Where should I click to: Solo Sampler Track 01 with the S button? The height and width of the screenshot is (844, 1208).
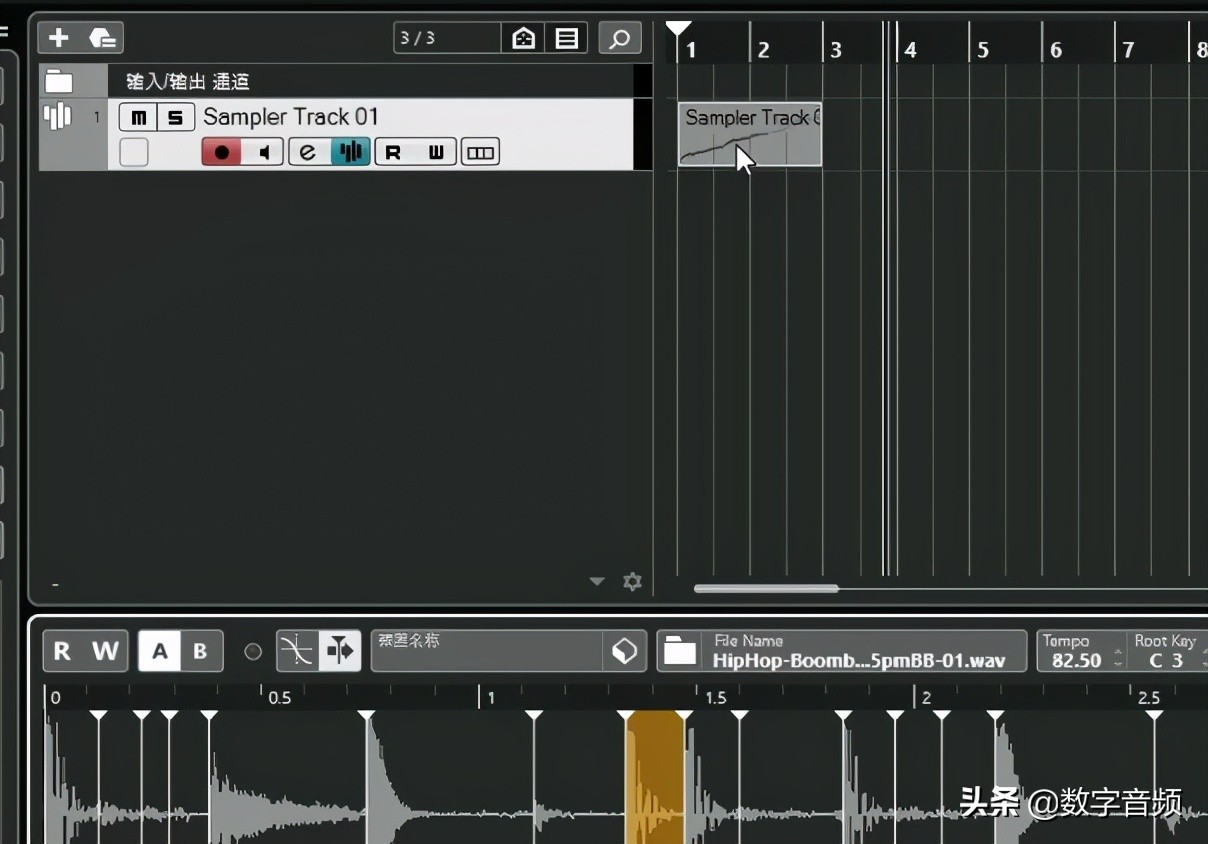[173, 117]
